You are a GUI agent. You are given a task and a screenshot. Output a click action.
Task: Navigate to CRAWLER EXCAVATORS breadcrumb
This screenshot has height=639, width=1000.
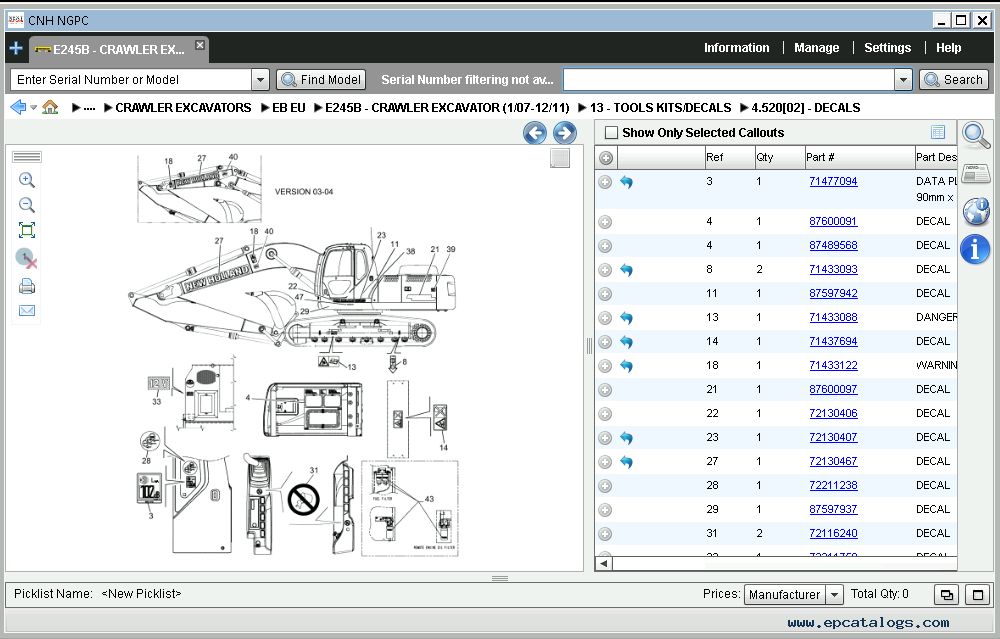tap(183, 108)
